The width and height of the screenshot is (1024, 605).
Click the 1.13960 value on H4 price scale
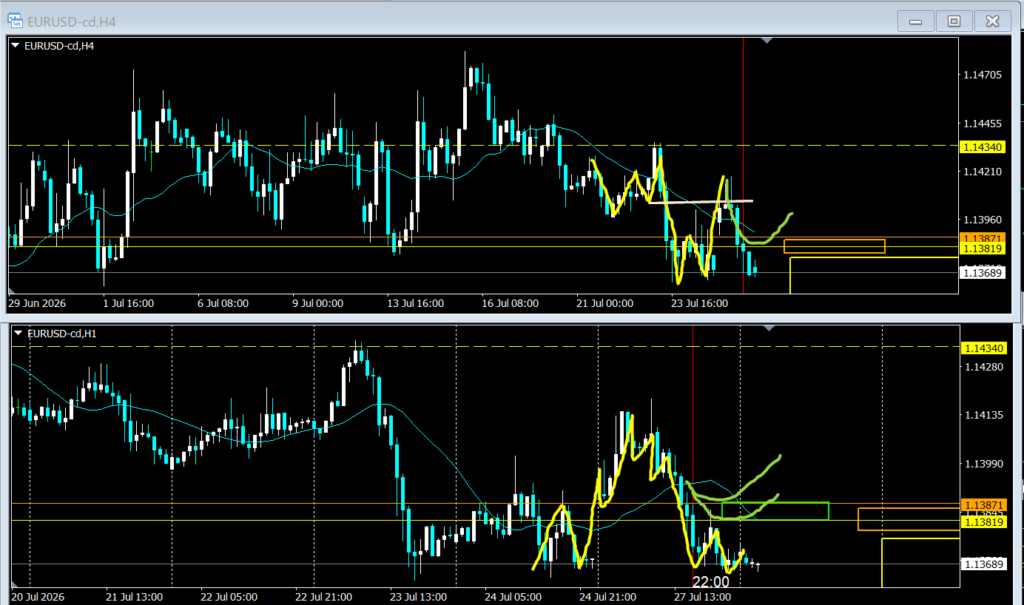click(x=983, y=220)
